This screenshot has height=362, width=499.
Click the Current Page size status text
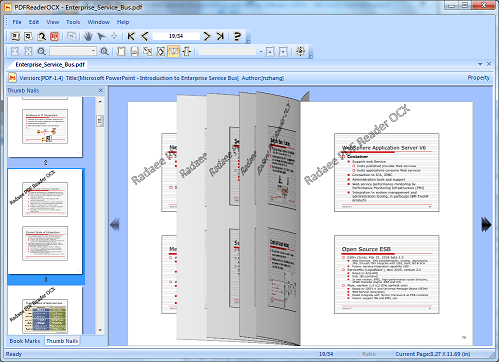coord(432,354)
